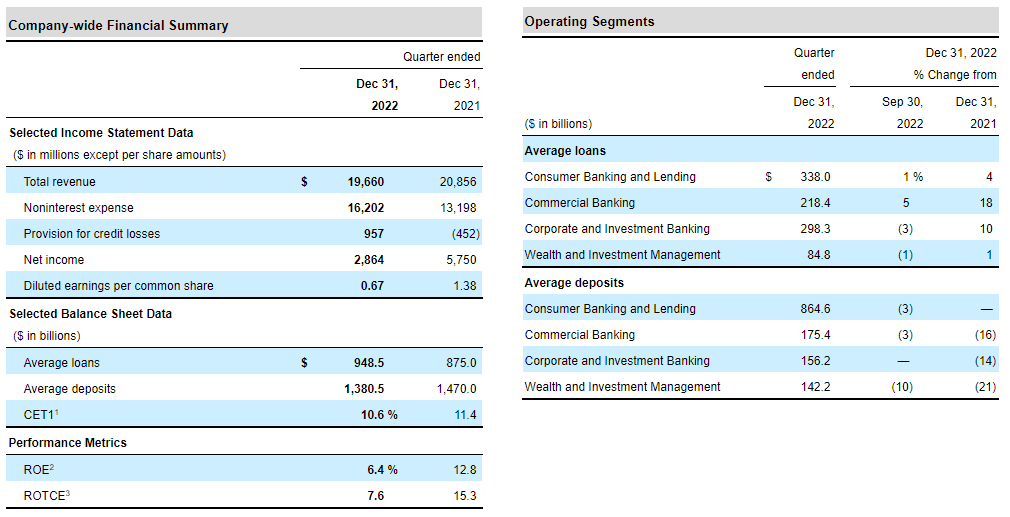
Task: Select the Provision for credit losses label
Action: (x=91, y=234)
